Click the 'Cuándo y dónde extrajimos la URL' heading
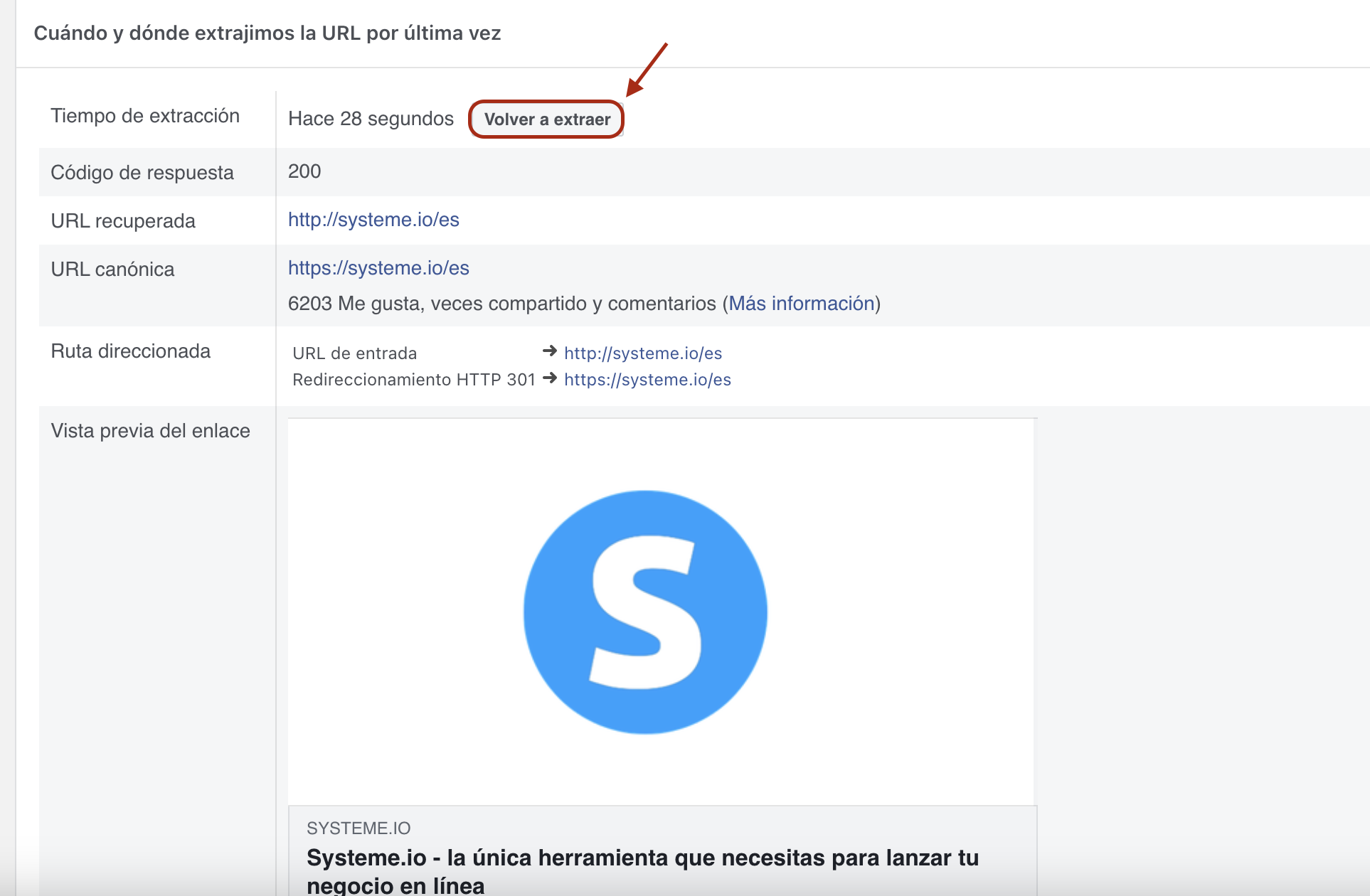This screenshot has width=1370, height=896. [x=267, y=33]
